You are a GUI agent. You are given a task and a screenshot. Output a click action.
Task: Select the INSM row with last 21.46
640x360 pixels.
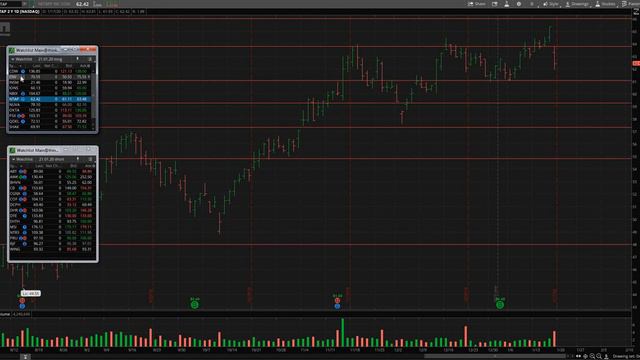pos(50,82)
